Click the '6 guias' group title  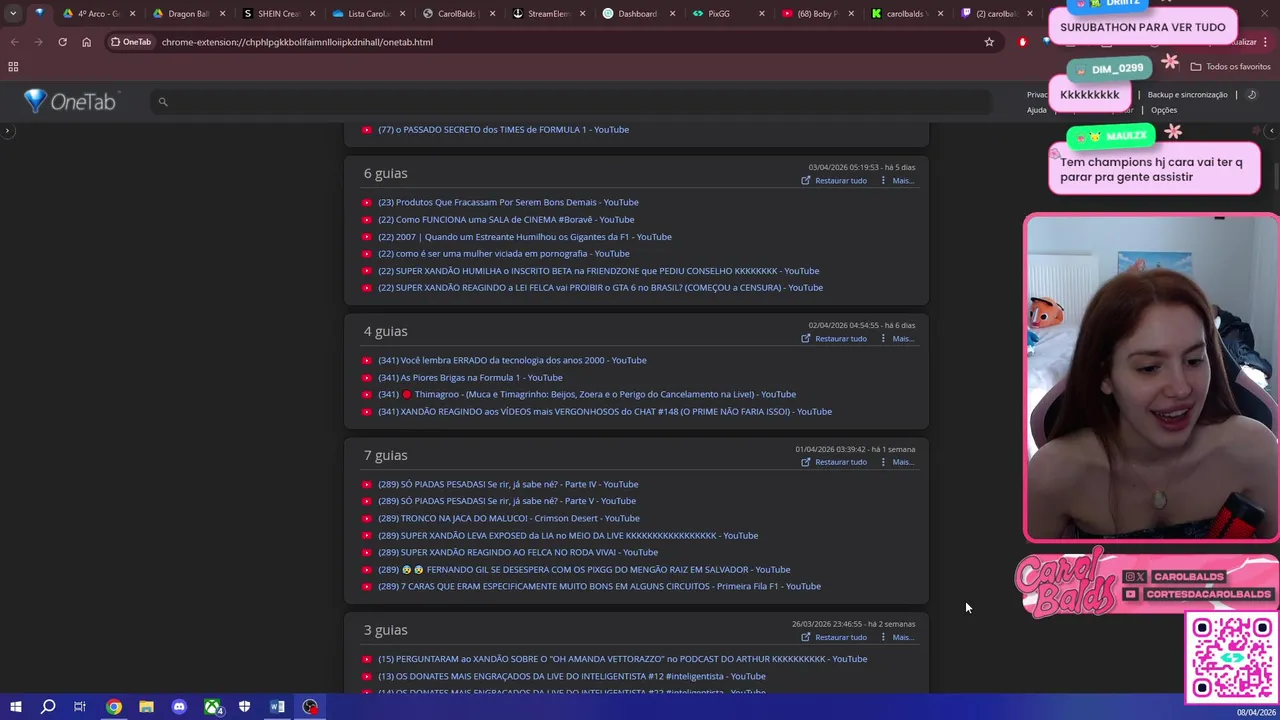[x=386, y=174]
